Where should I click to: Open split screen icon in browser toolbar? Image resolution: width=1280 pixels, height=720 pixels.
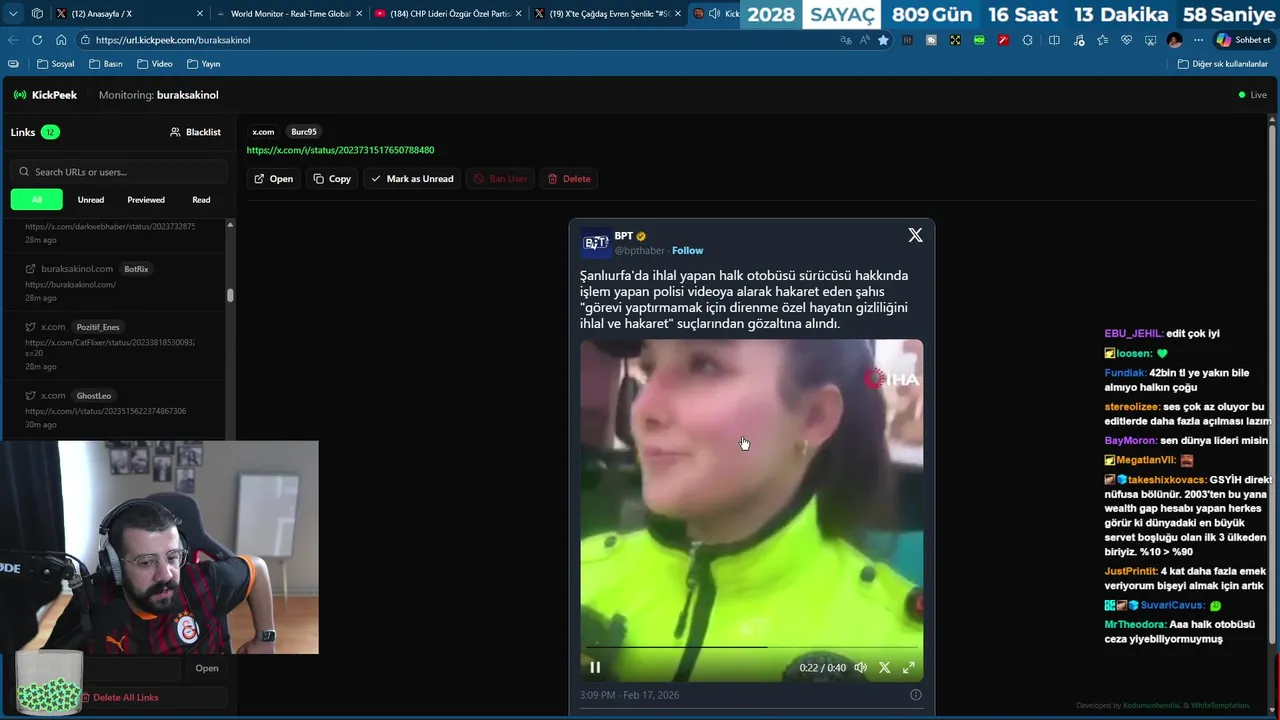pos(1054,40)
